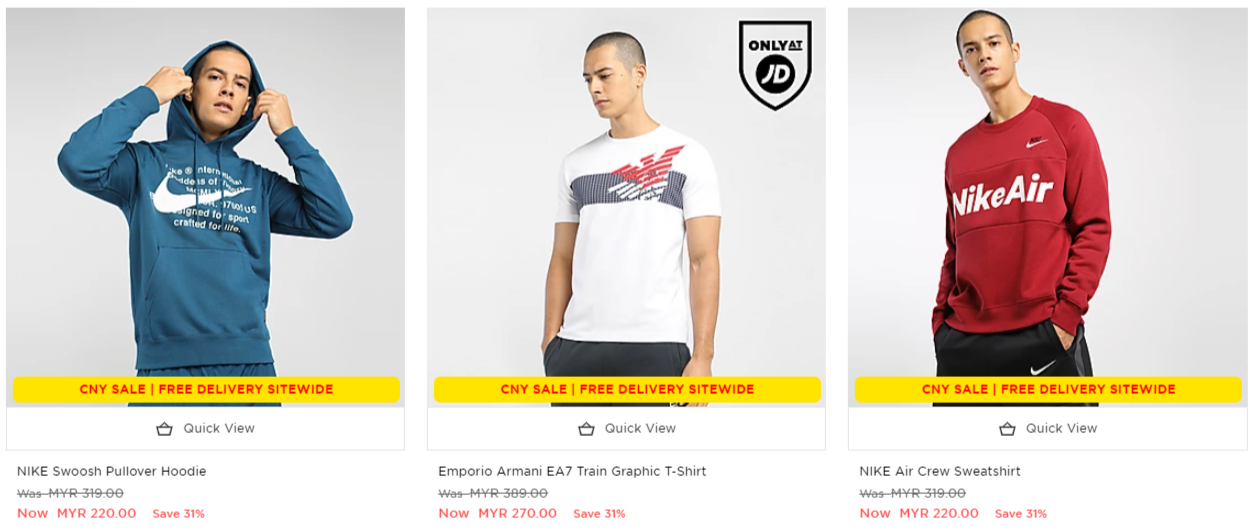Click the basket icon under the EA7 T-Shirt
The height and width of the screenshot is (532, 1256).
587,429
